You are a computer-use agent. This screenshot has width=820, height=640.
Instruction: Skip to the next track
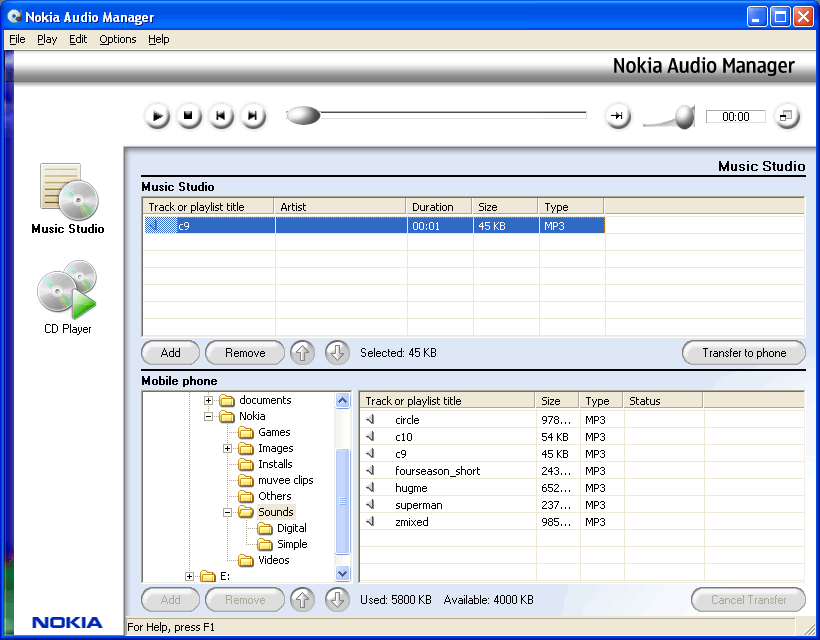point(253,116)
